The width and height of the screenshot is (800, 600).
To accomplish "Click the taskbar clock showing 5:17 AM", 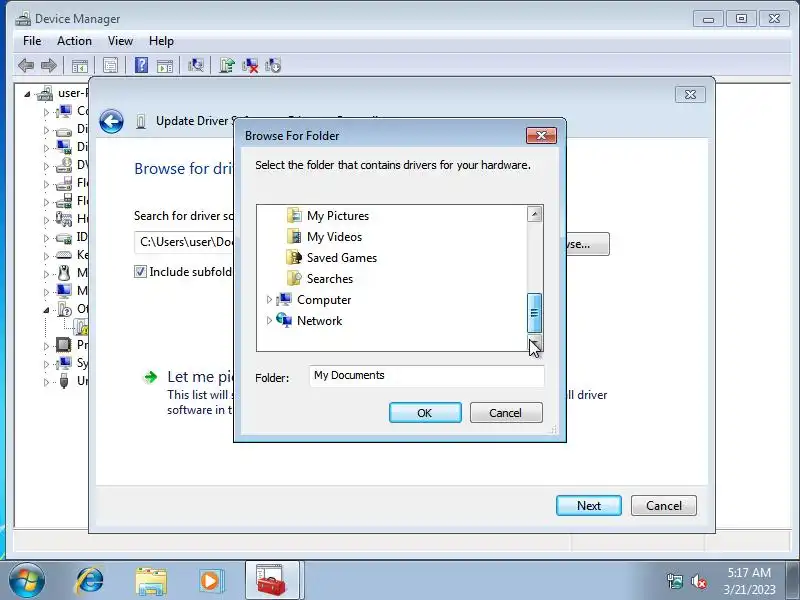I will [749, 581].
